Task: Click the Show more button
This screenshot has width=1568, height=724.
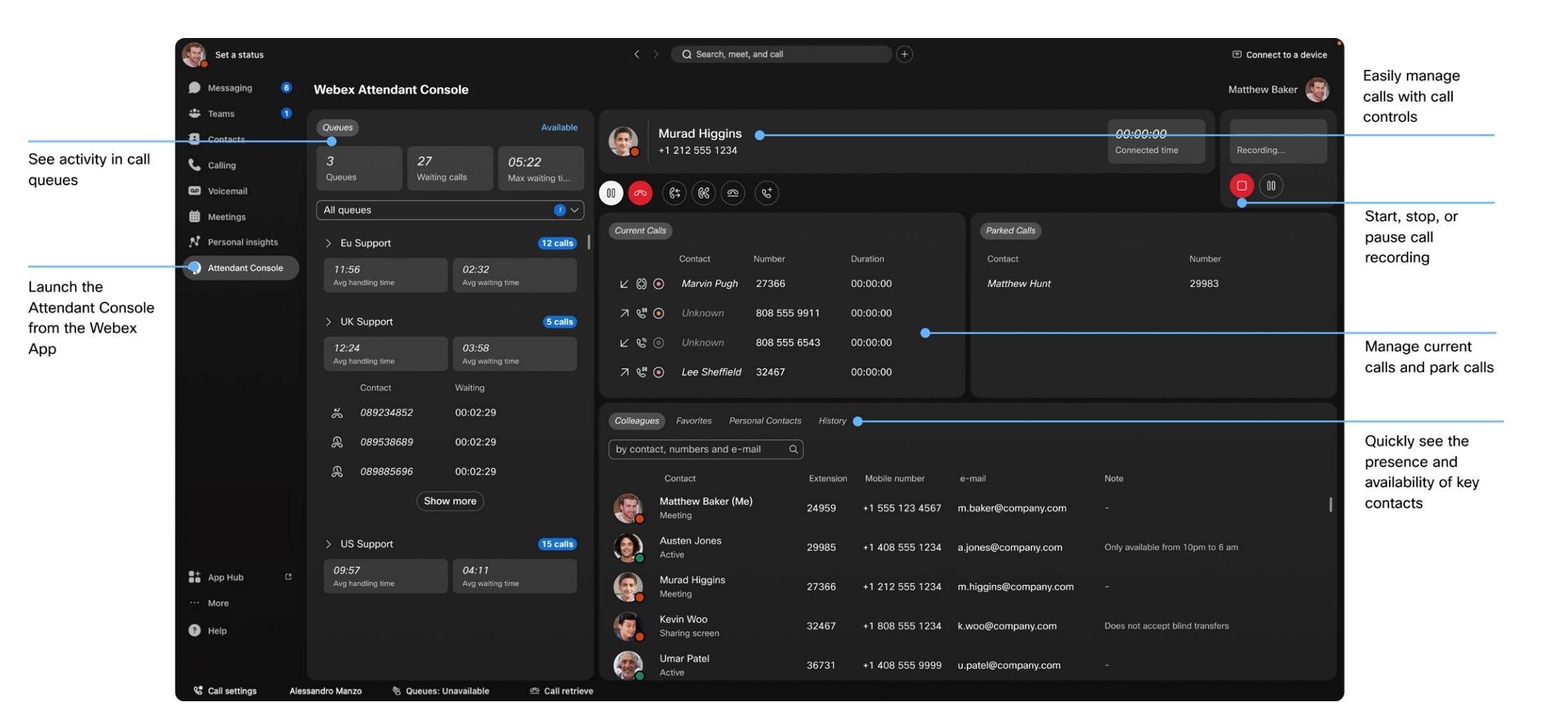Action: point(450,501)
